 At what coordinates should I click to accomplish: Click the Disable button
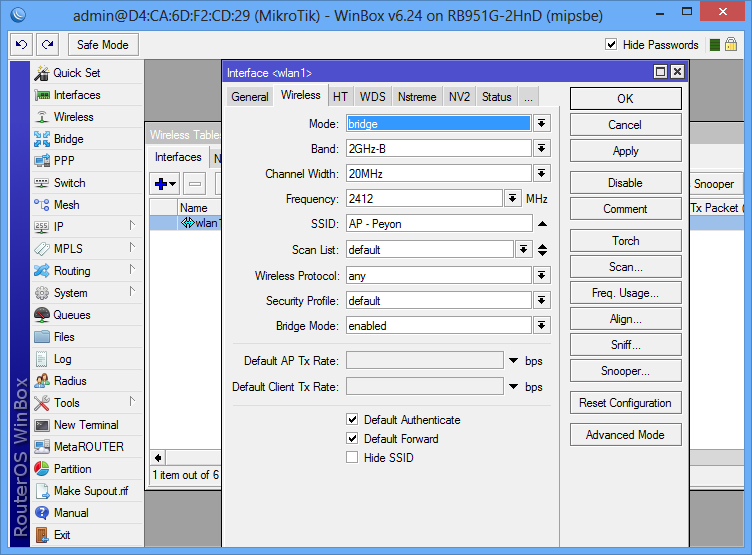625,183
